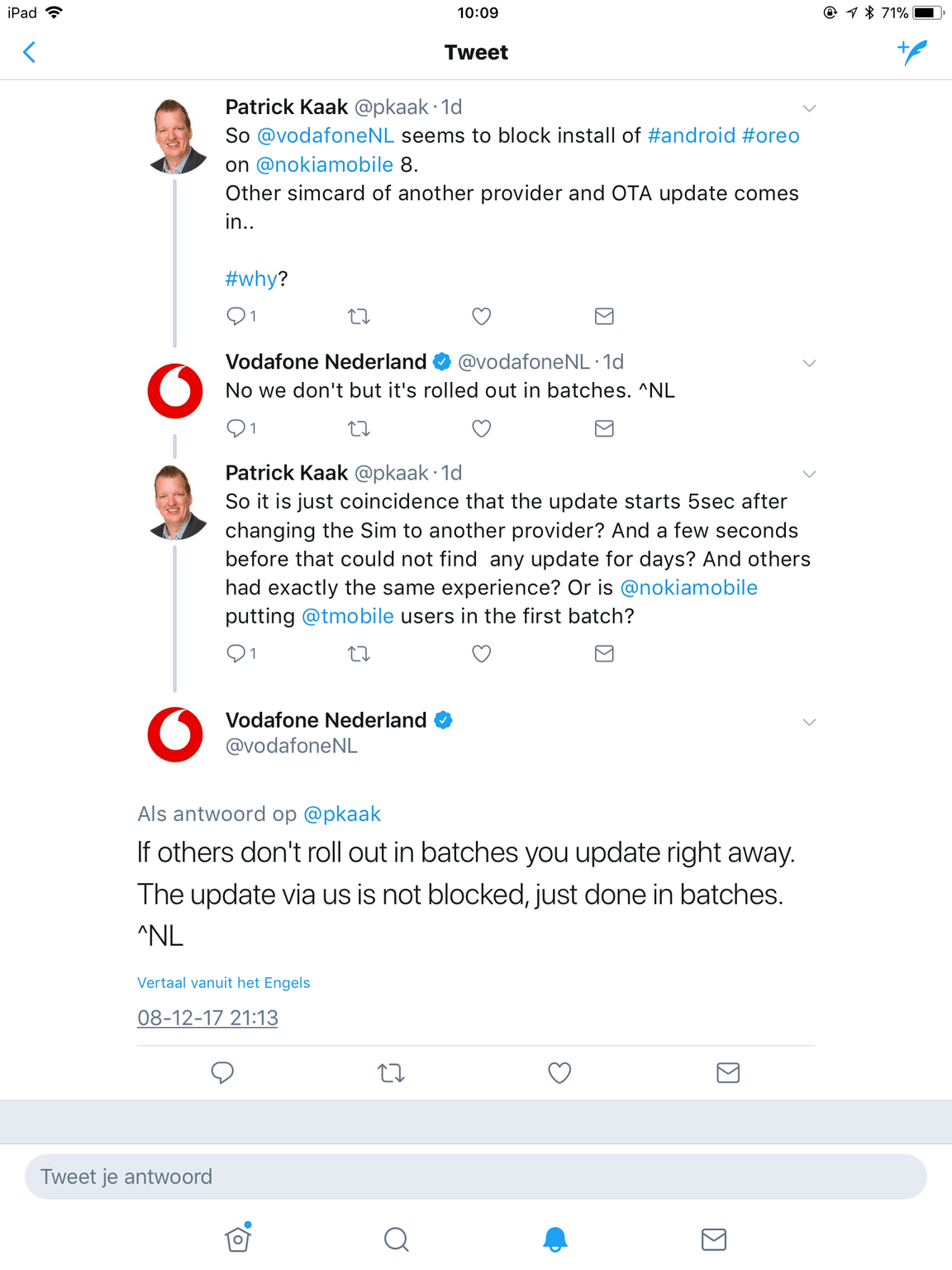Open options chevron on Patrick's first tweet

point(809,108)
